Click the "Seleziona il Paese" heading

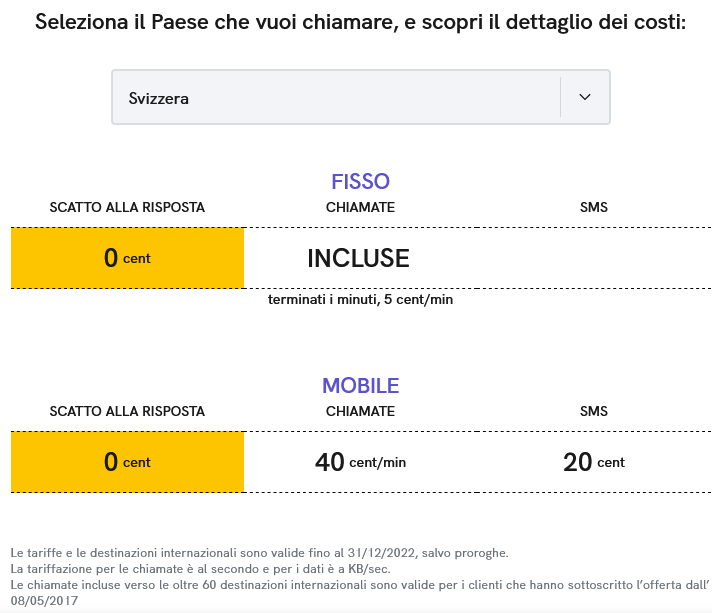360,22
